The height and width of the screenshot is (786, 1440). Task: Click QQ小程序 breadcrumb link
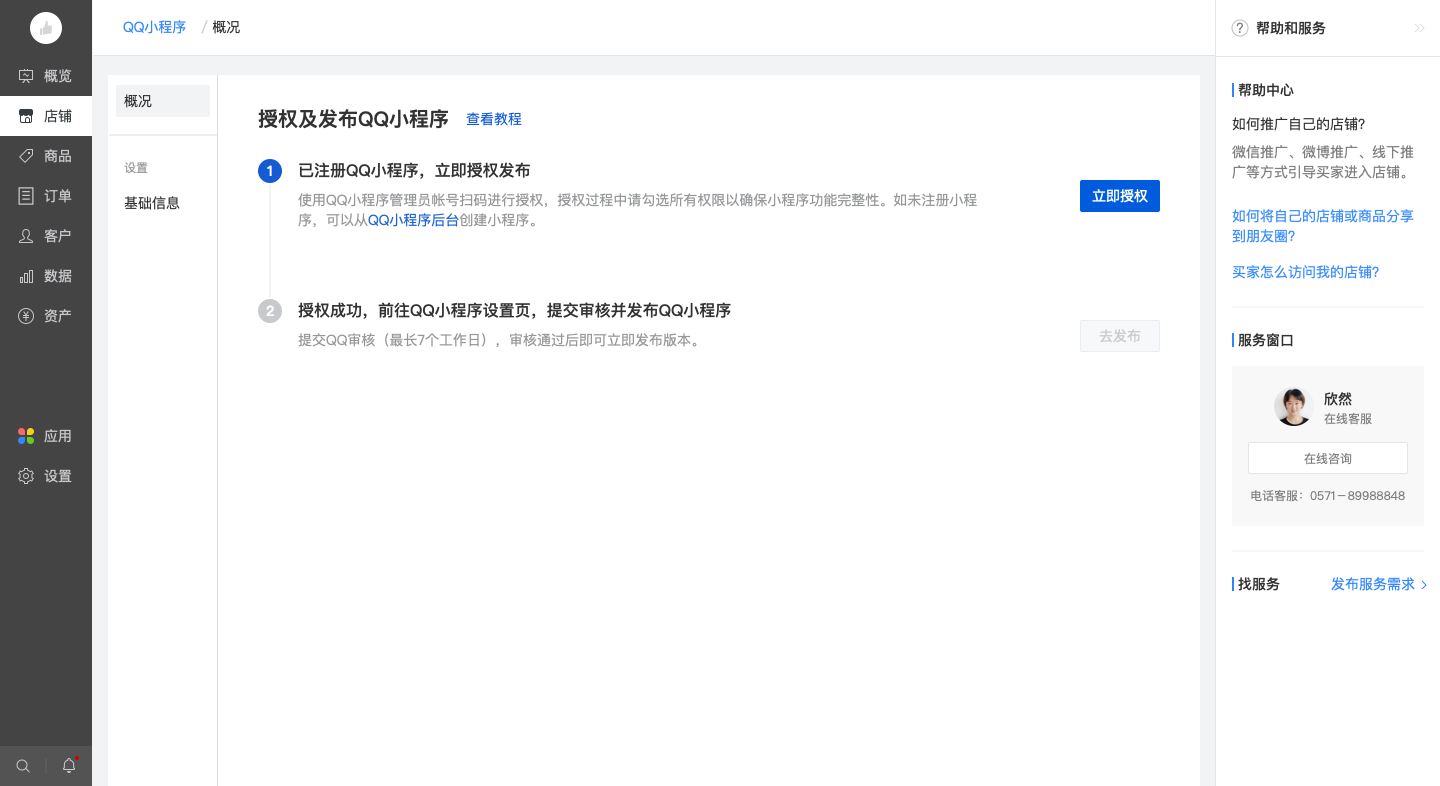click(154, 27)
